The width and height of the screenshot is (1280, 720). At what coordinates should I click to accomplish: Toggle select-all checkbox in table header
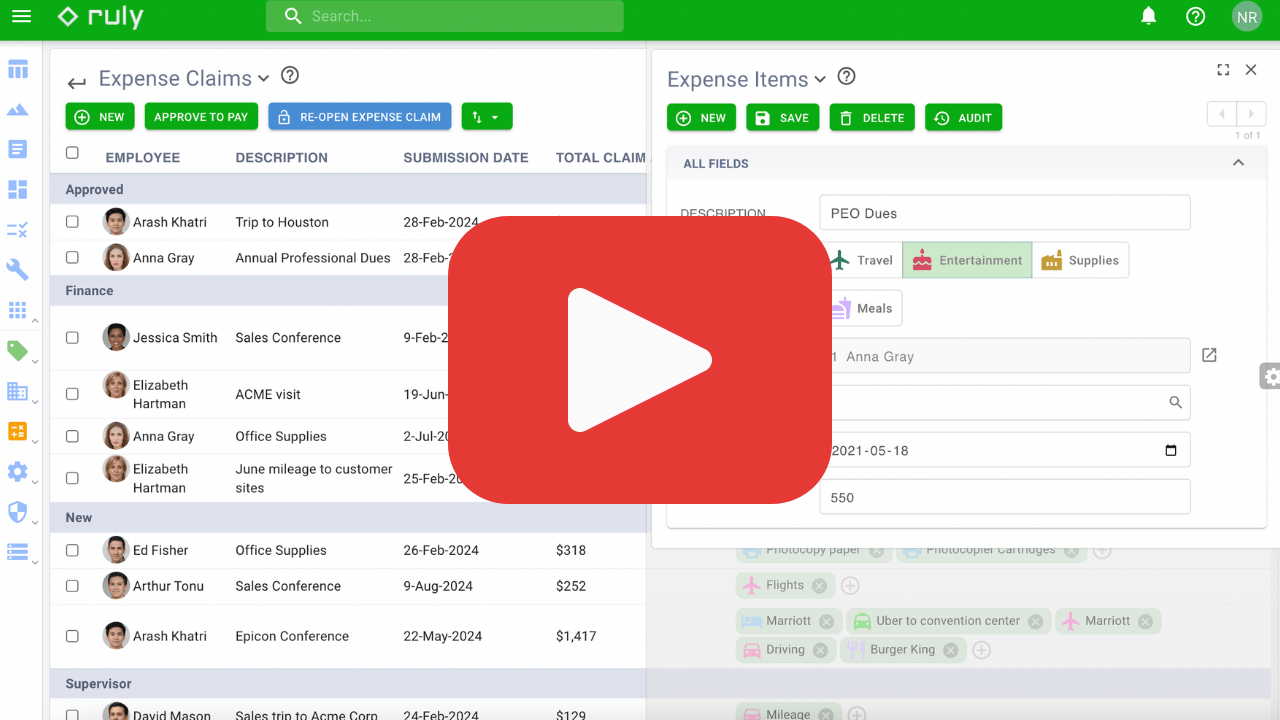[x=72, y=153]
